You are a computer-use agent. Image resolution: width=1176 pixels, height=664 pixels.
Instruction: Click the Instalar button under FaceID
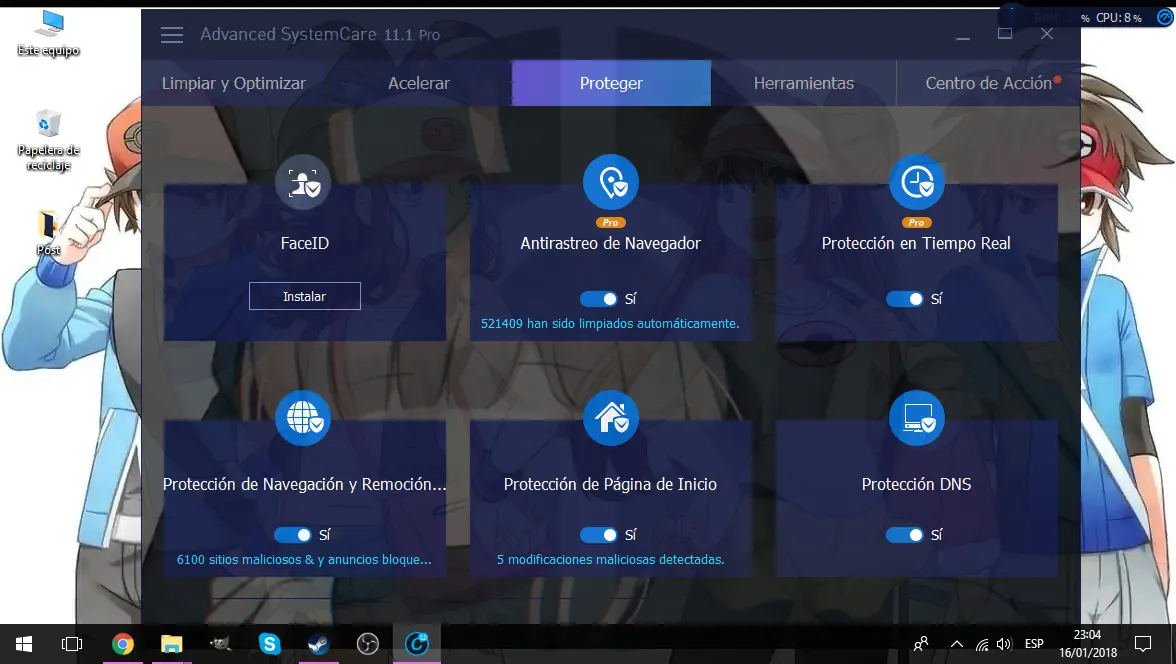(304, 296)
